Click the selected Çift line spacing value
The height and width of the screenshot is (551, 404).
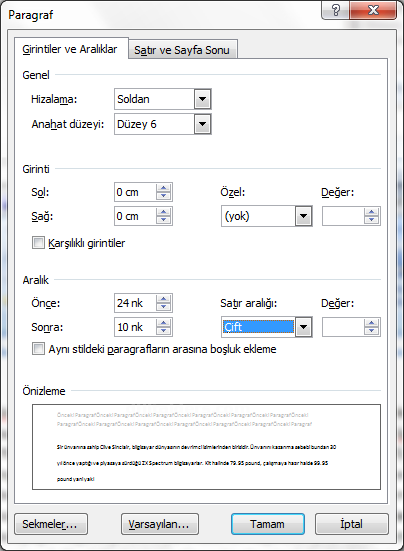(258, 327)
